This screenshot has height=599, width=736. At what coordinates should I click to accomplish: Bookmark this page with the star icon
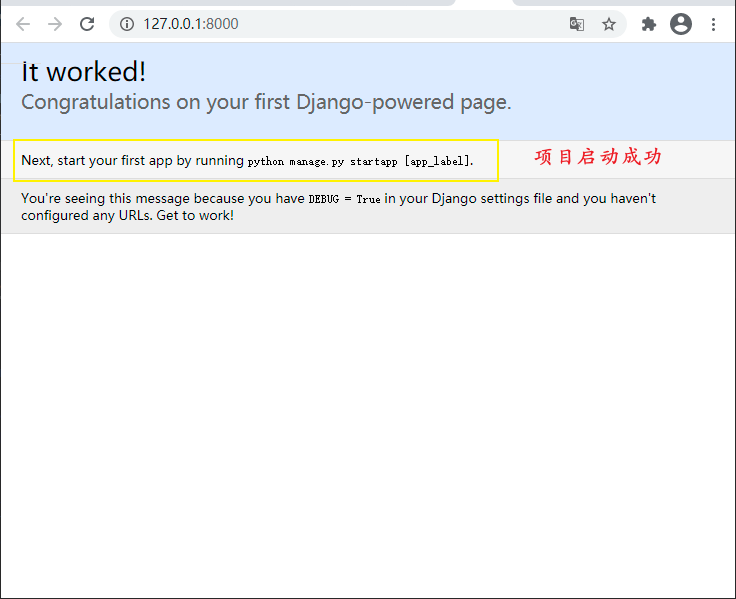coord(609,24)
